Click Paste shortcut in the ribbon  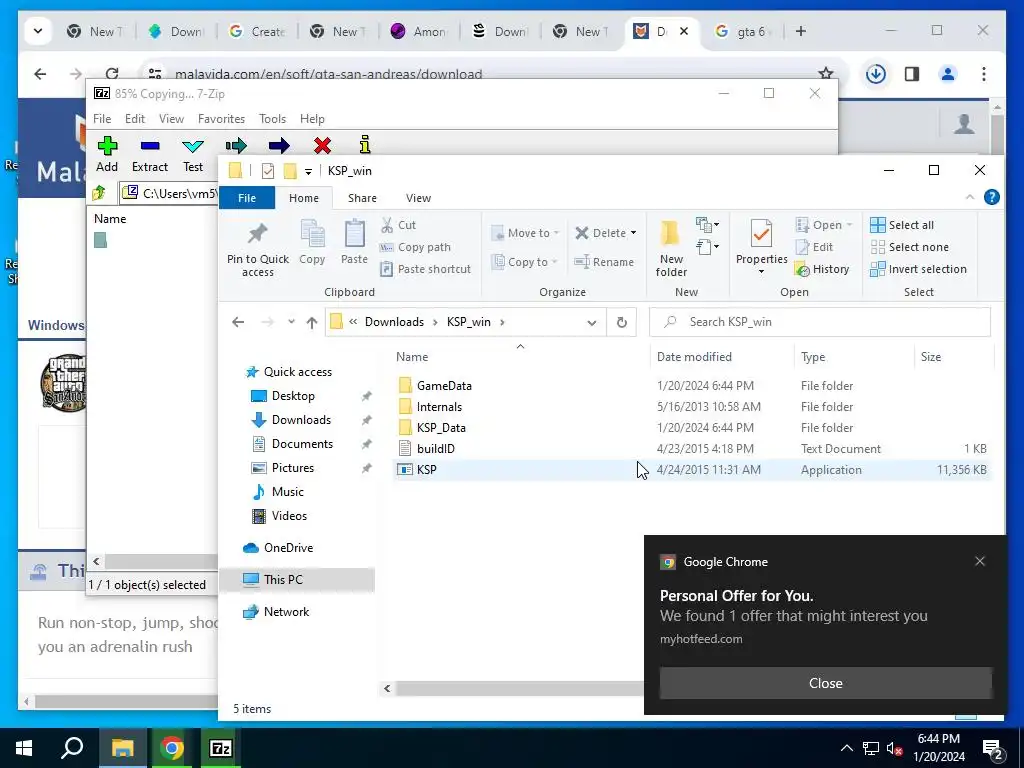[425, 269]
